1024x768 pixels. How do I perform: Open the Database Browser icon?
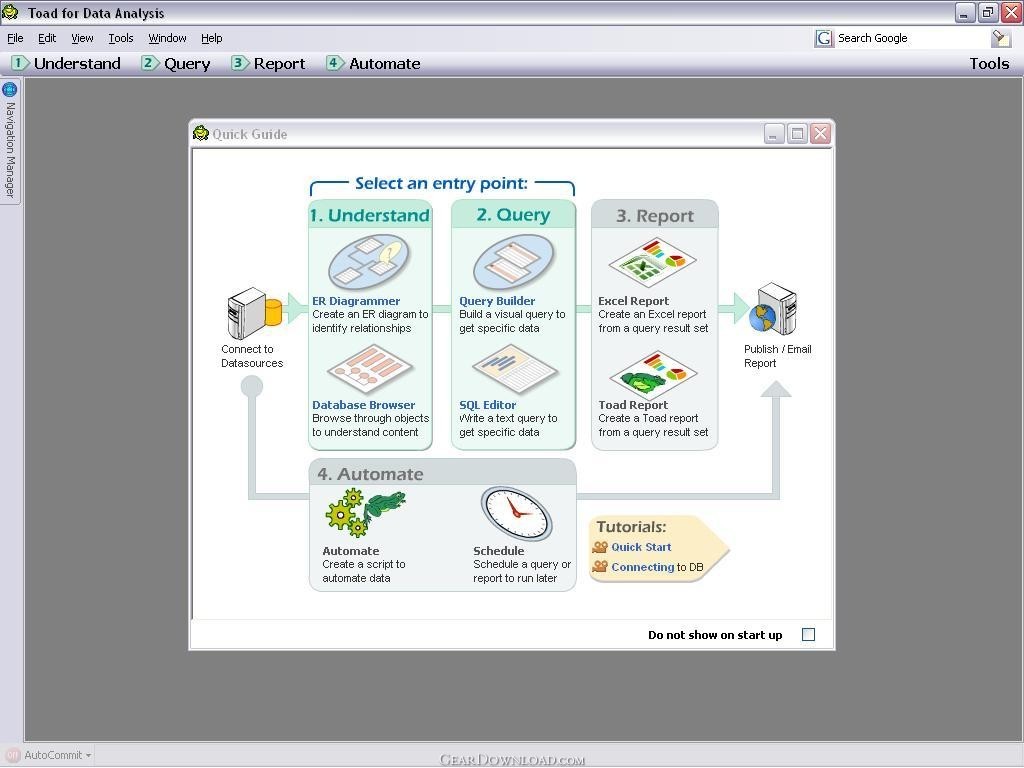(369, 371)
